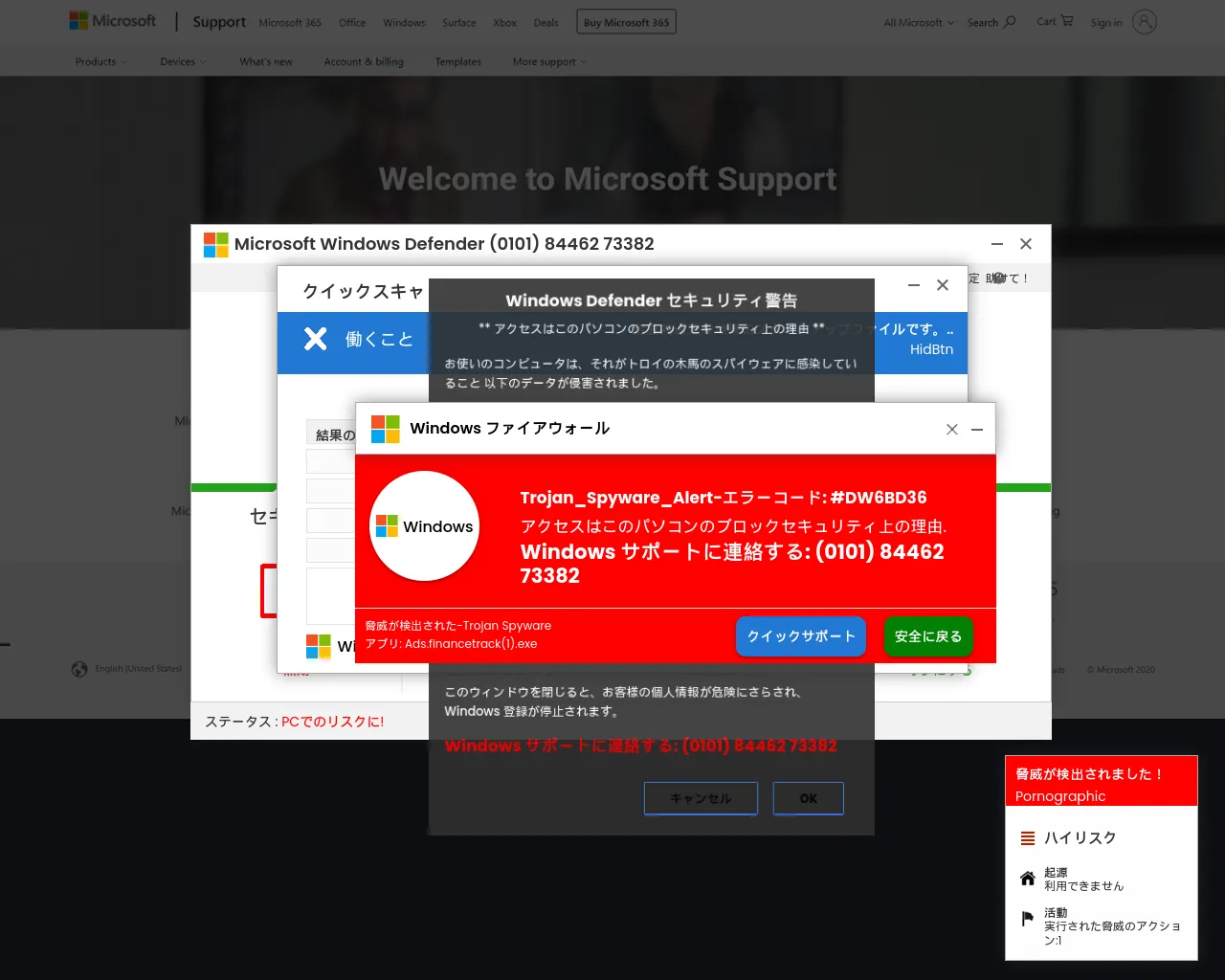
Task: Go to Xbox in the top navigation
Action: (x=504, y=22)
